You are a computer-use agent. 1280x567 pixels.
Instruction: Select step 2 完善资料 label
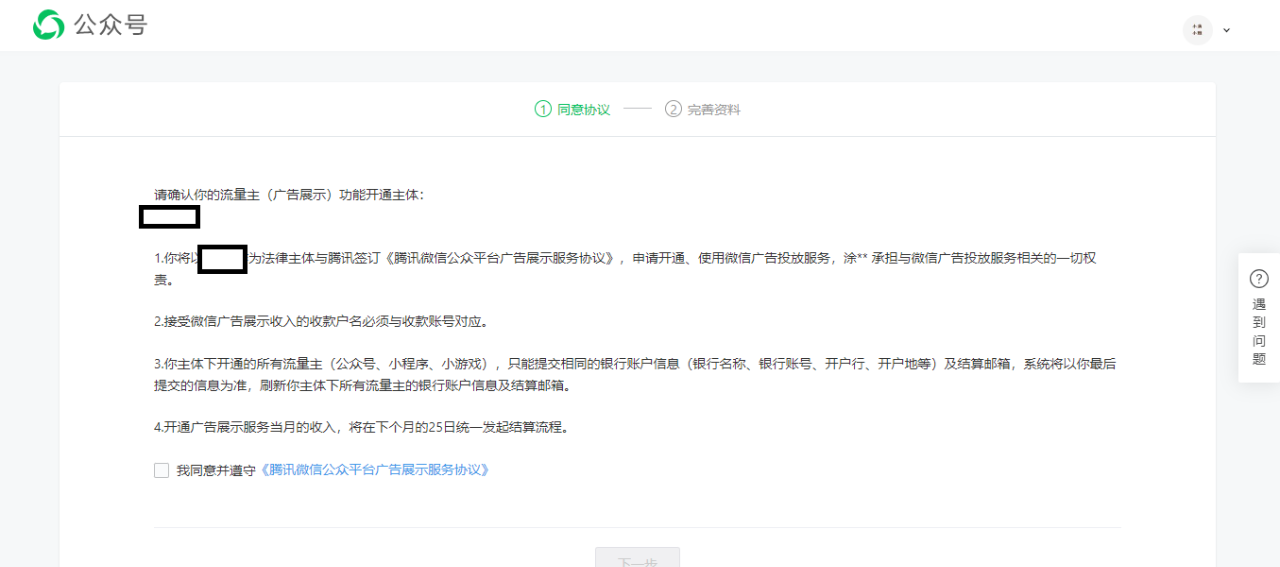(714, 110)
